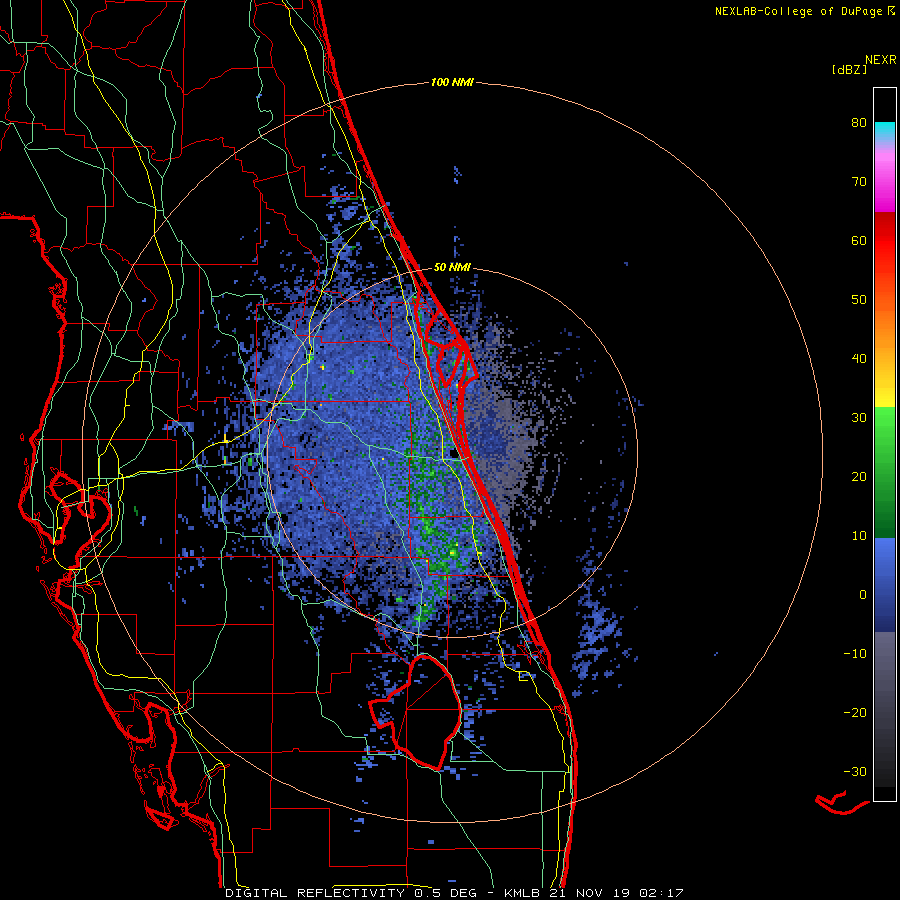Image resolution: width=900 pixels, height=900 pixels.
Task: Click the 70 value on the dBZ scale
Action: (x=859, y=181)
